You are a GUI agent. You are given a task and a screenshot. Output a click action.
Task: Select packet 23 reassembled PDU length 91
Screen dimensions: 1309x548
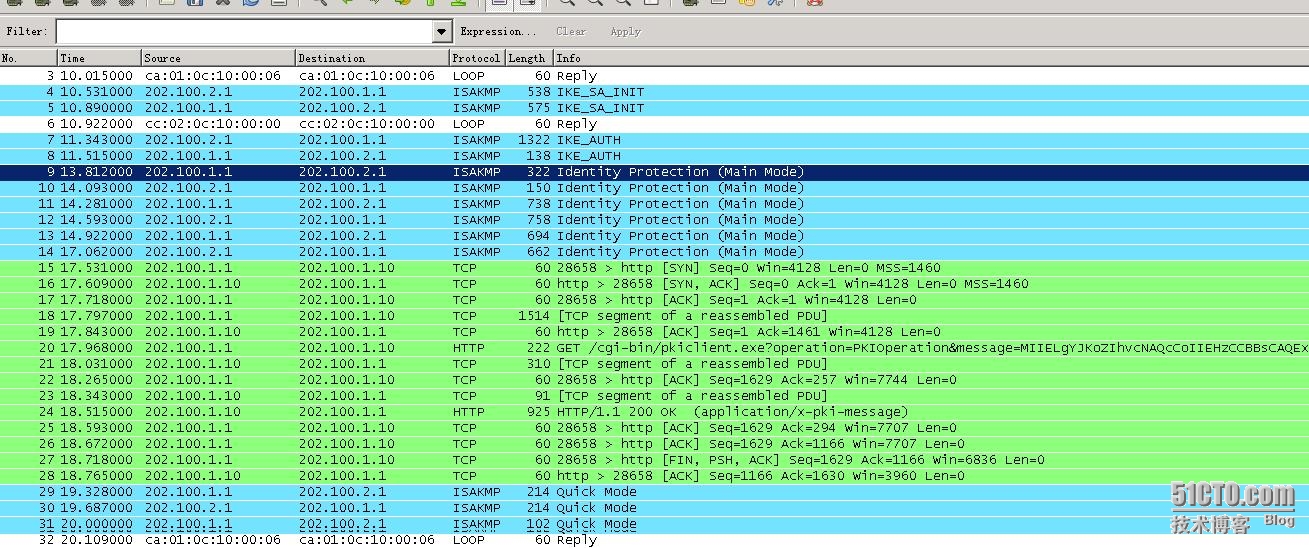[654, 396]
